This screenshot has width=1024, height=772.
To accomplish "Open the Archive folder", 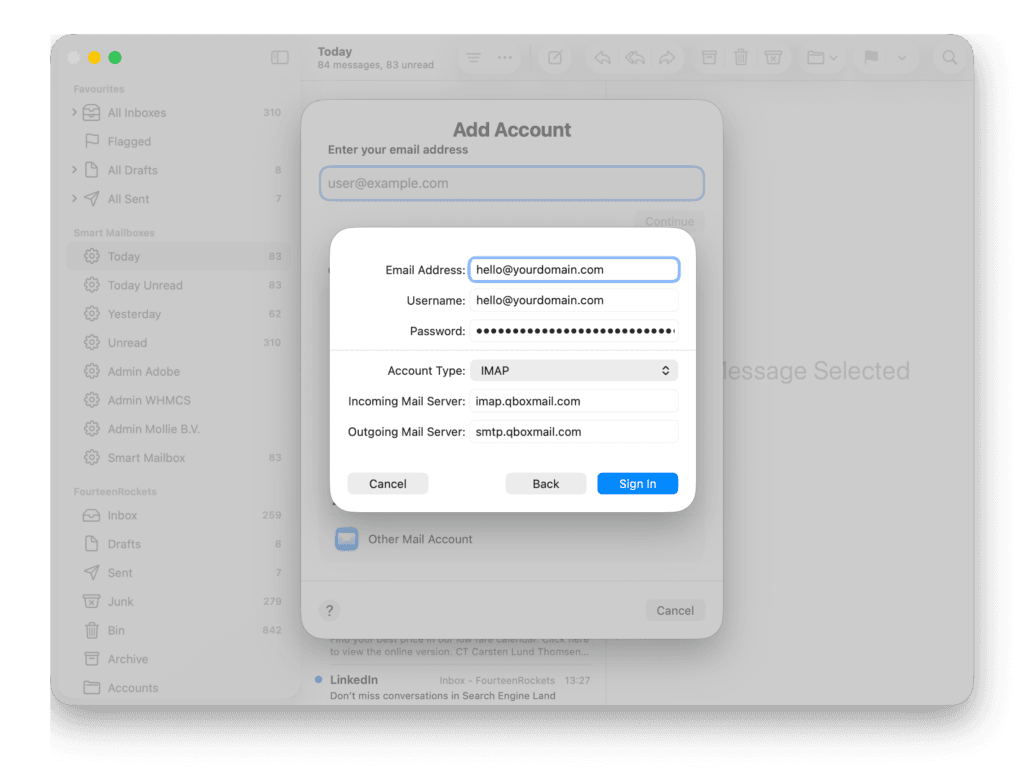I will pos(178,658).
